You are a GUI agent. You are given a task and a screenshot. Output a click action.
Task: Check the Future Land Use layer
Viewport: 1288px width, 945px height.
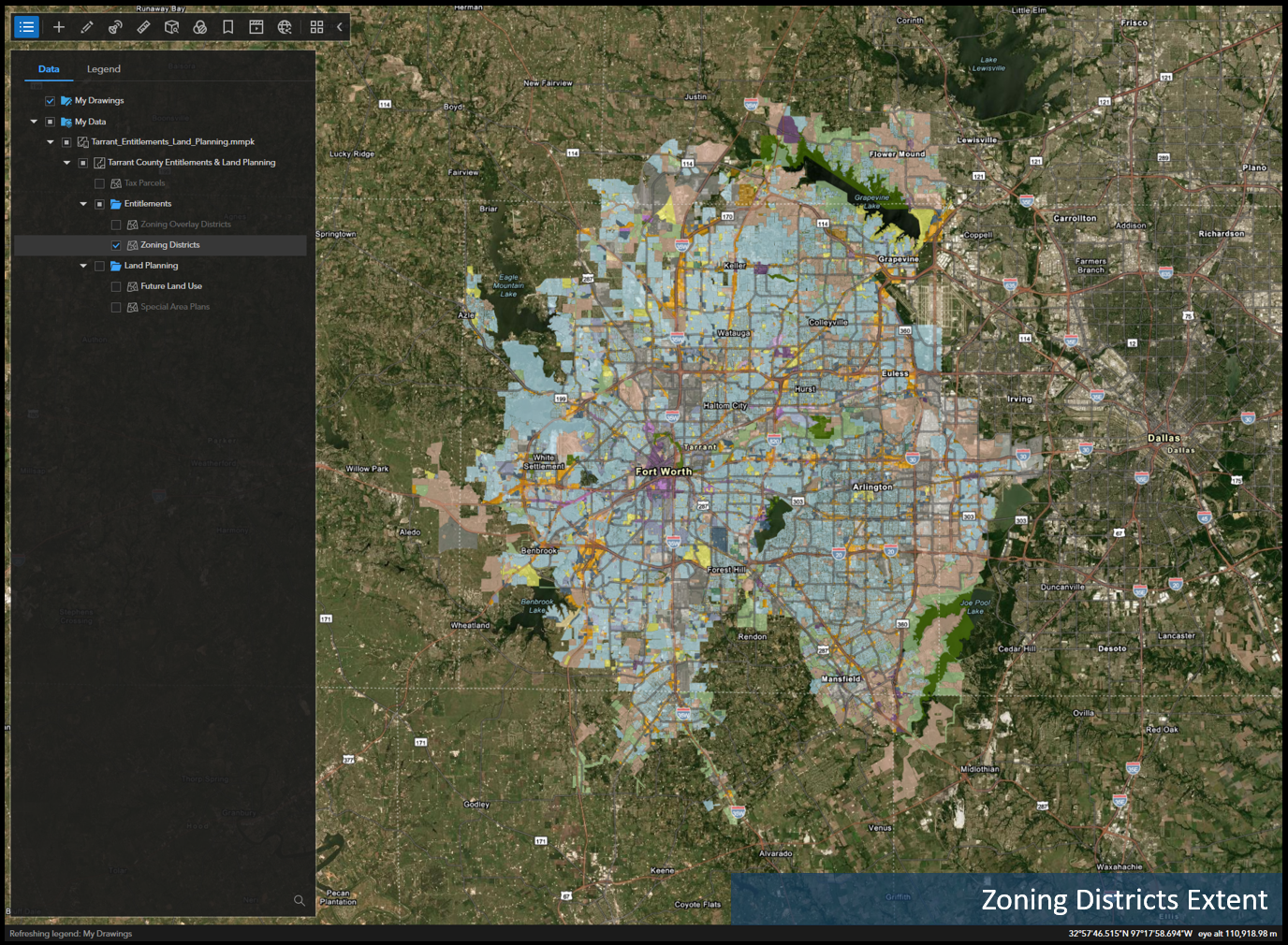coord(116,285)
